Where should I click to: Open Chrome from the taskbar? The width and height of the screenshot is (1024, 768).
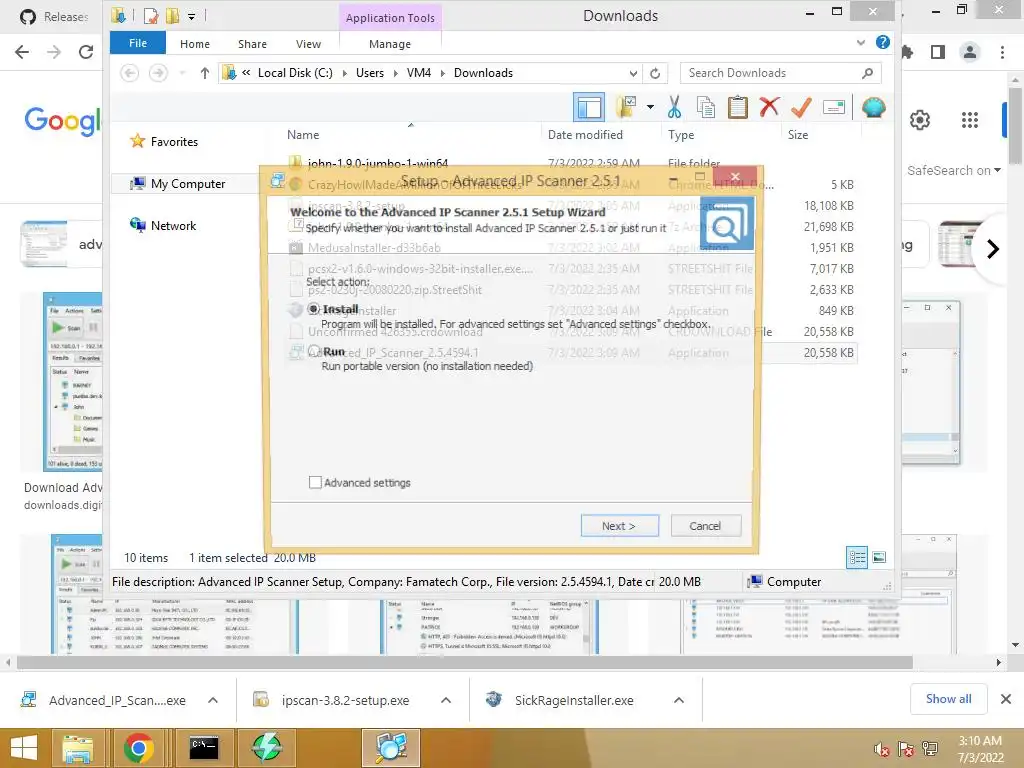pyautogui.click(x=138, y=748)
